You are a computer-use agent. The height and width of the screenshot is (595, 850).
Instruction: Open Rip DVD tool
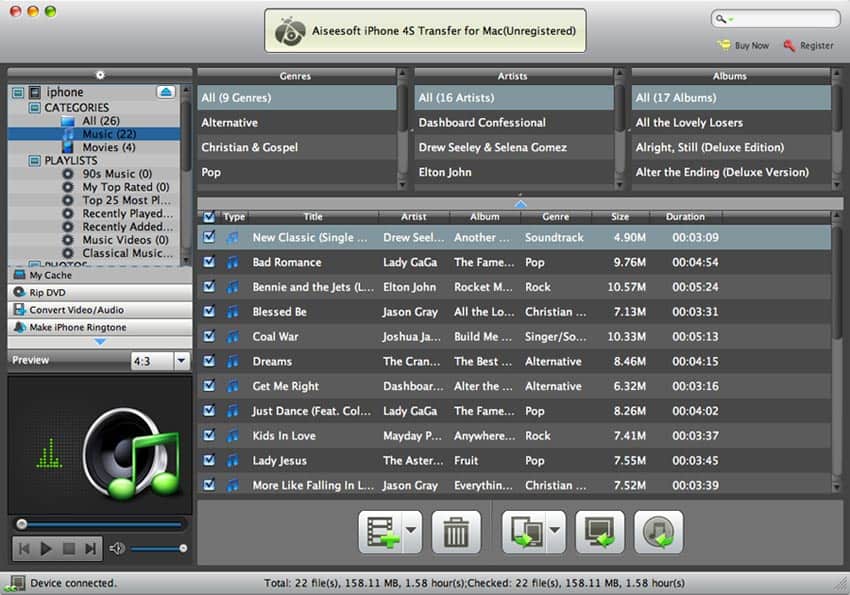pyautogui.click(x=100, y=292)
